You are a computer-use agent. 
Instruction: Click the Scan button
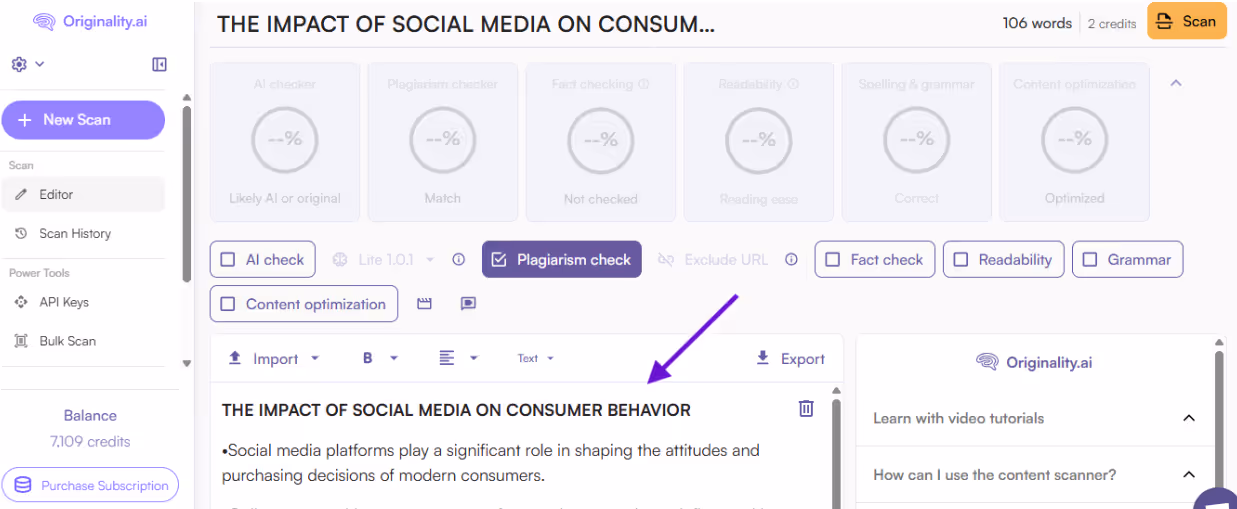1186,21
